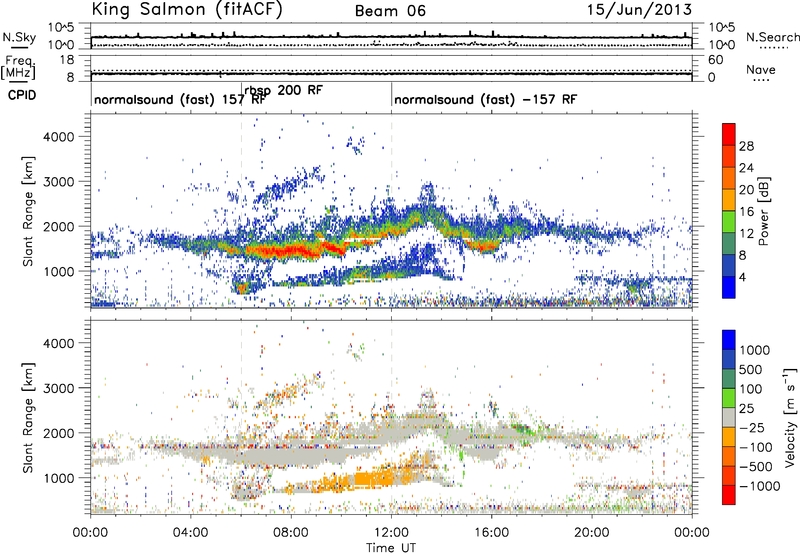Viewport: 800px width, 554px height.
Task: Select the red bottom segment of the Velocity colorbar
Action: click(729, 494)
